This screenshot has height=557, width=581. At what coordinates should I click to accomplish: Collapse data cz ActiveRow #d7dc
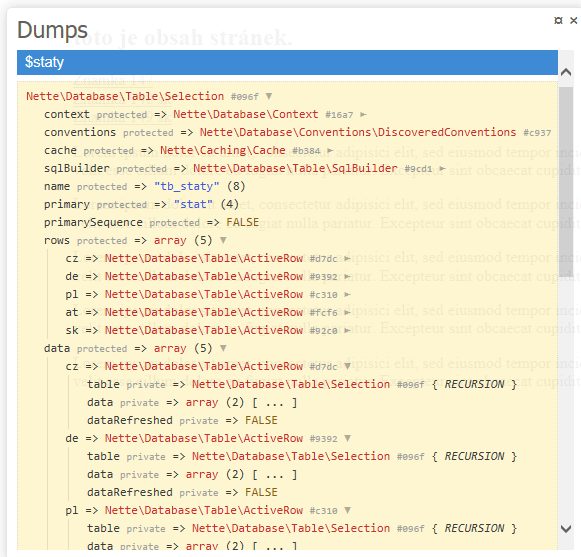pos(347,367)
